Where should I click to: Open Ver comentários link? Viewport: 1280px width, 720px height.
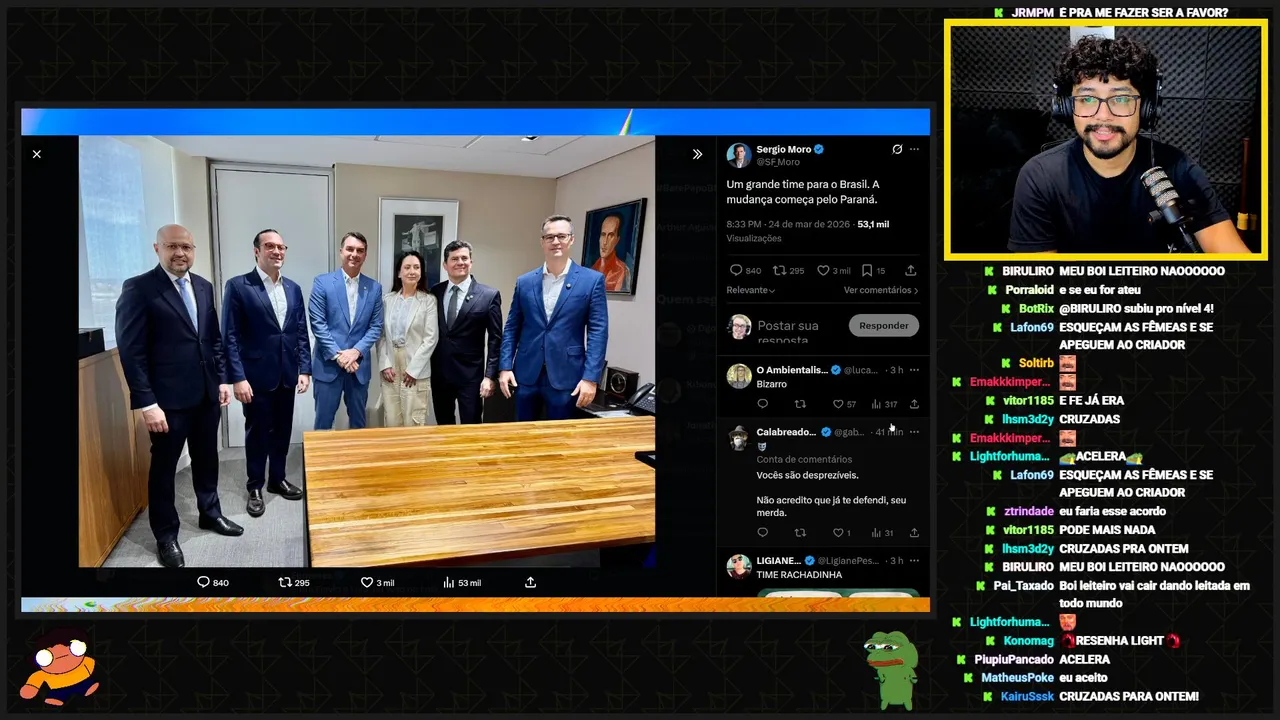point(881,290)
